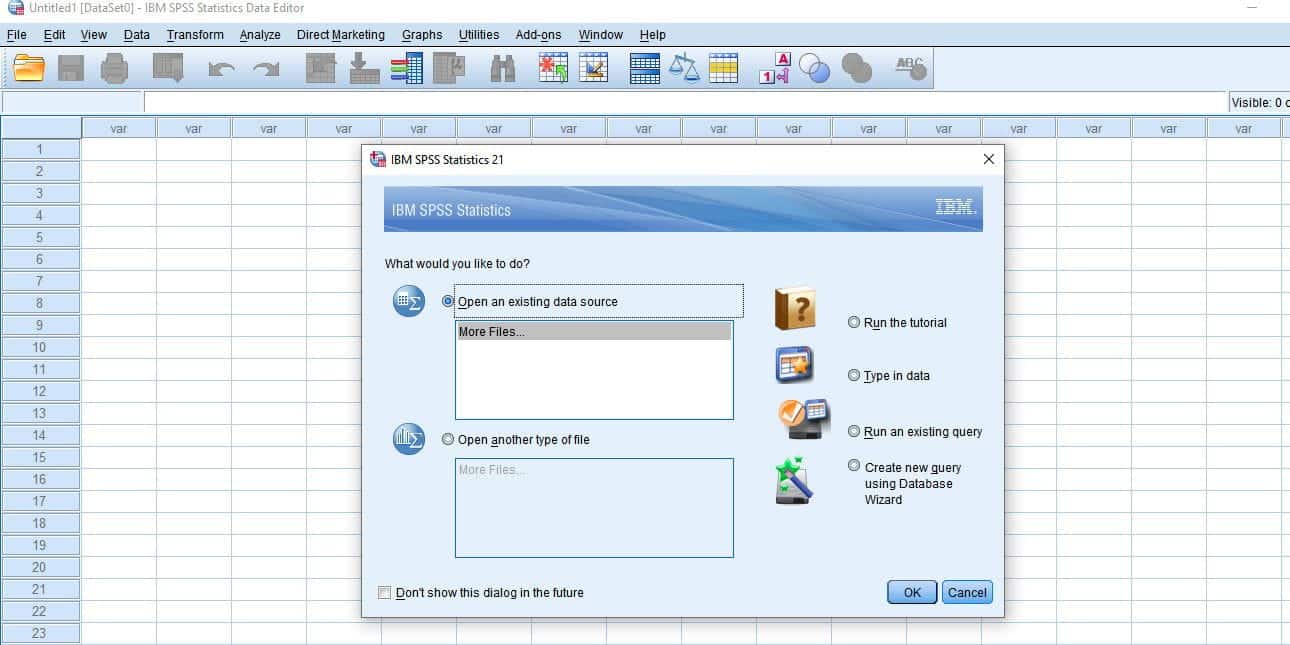Click the Undo arrow icon

tap(222, 69)
